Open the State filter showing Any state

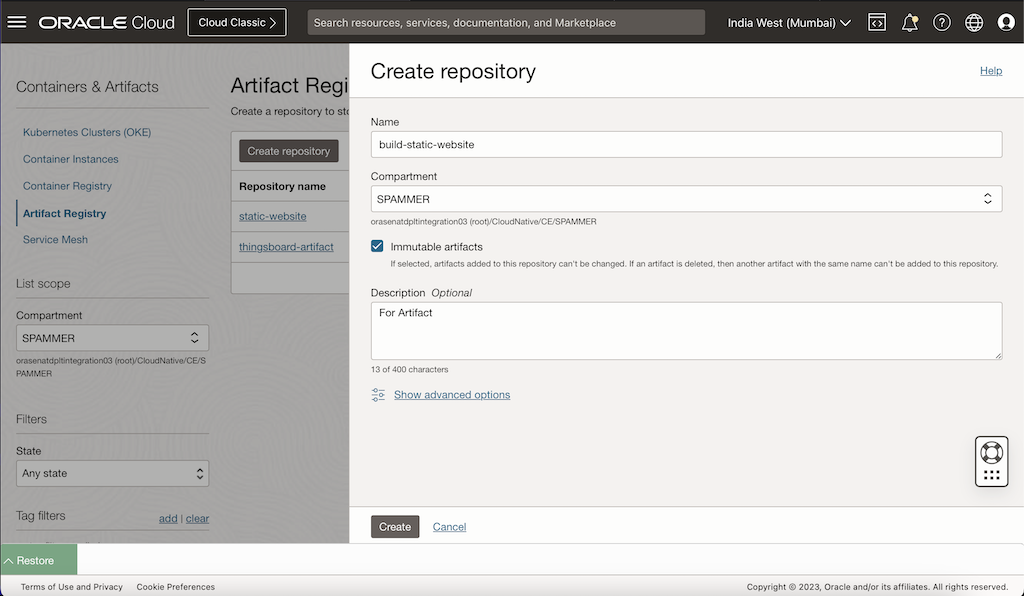coord(112,472)
